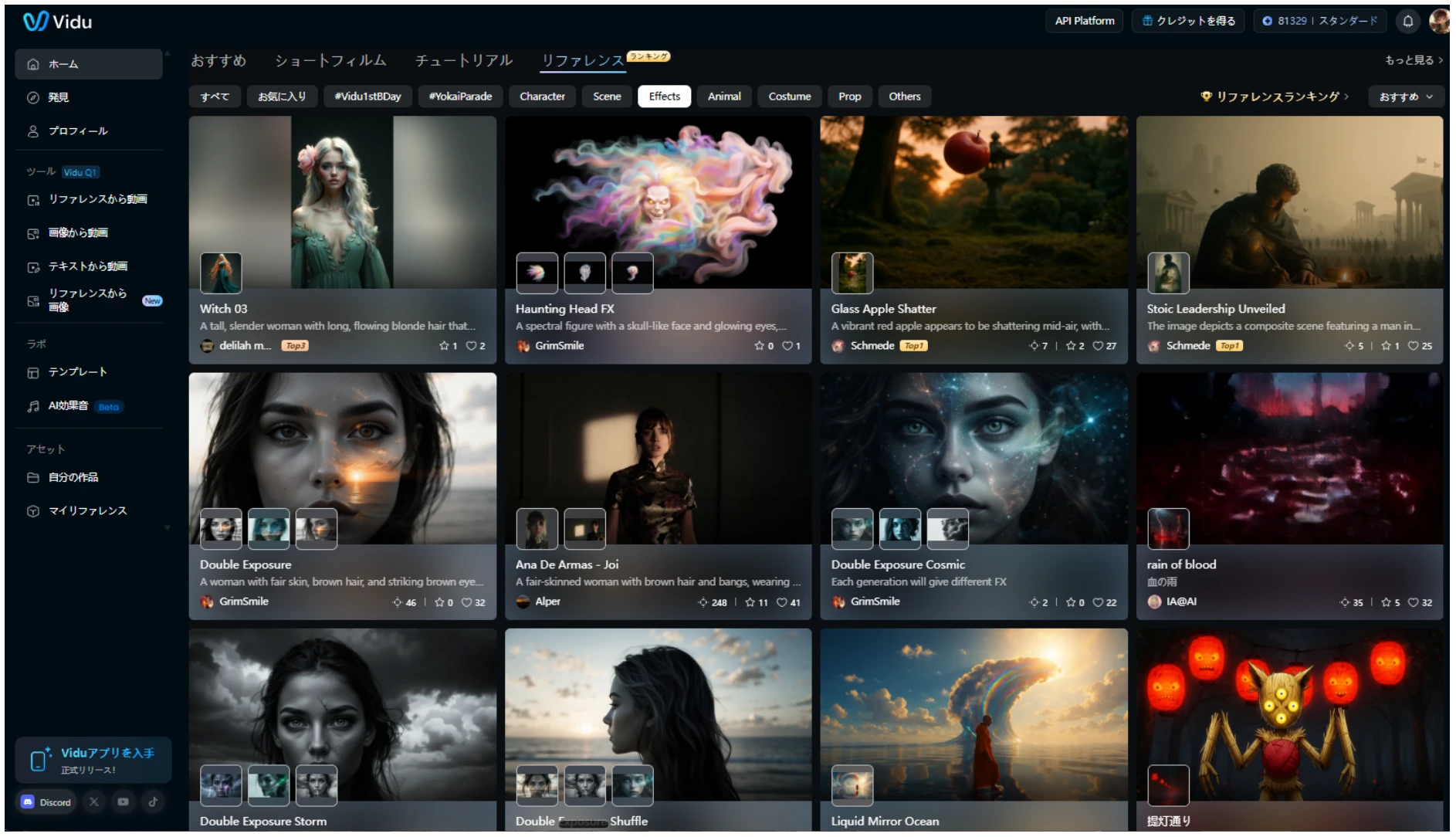Like the Glass Apple Shatter card heart
Image resolution: width=1456 pixels, height=837 pixels.
[x=1098, y=346]
